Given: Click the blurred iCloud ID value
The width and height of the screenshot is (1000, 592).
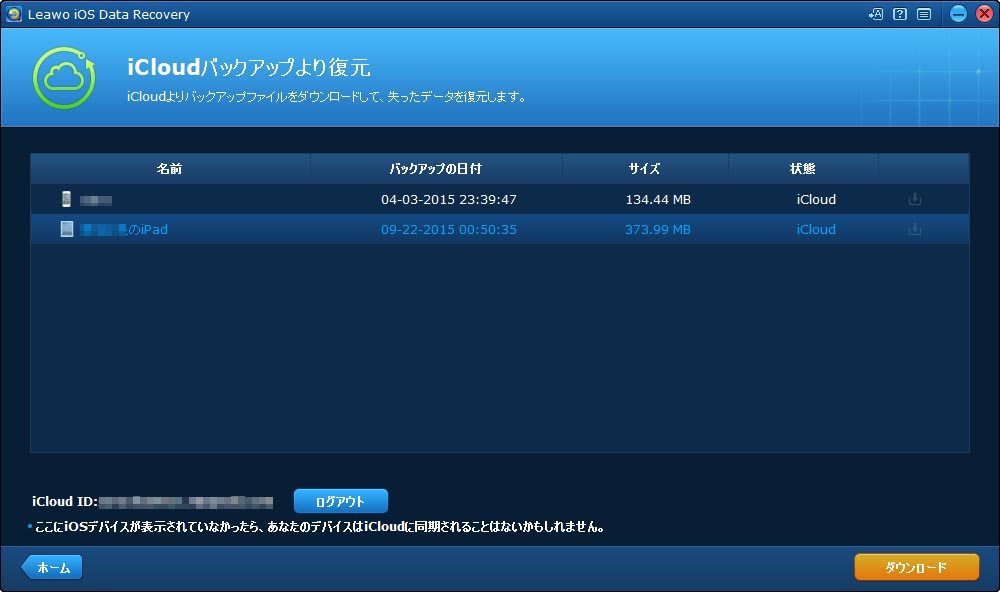Looking at the screenshot, I should (186, 502).
